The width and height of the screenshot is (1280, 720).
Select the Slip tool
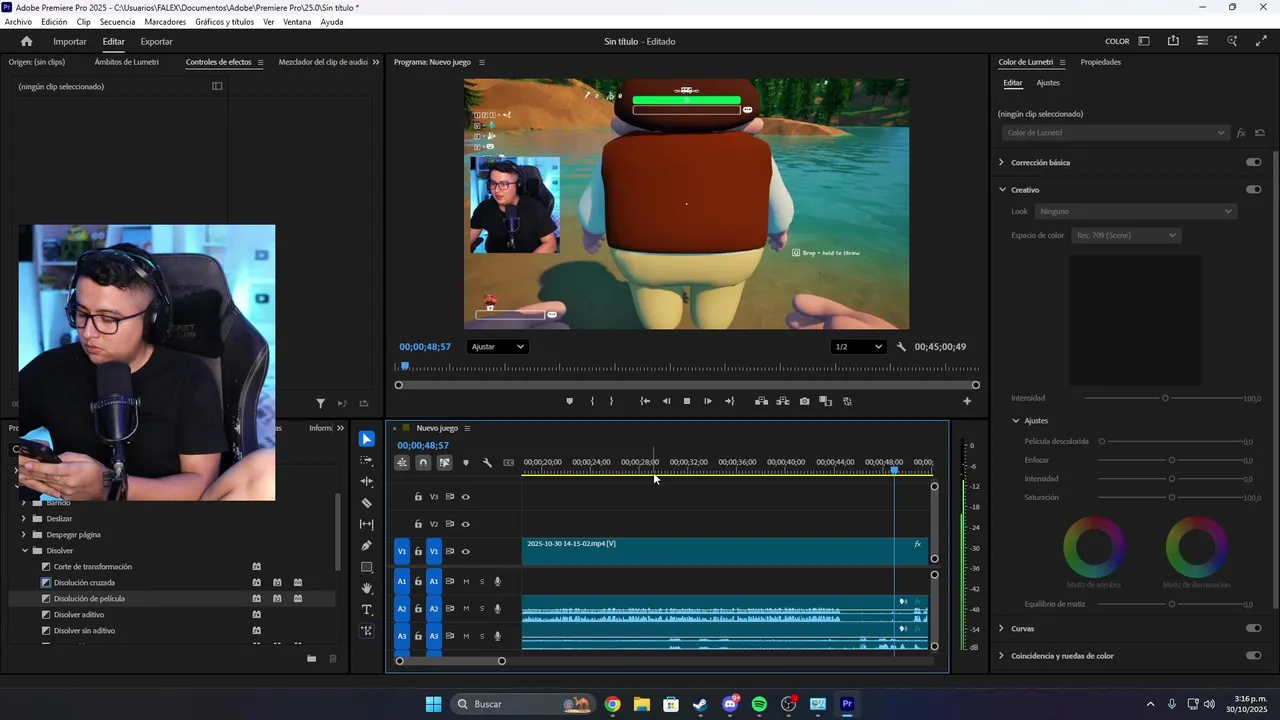pos(367,524)
